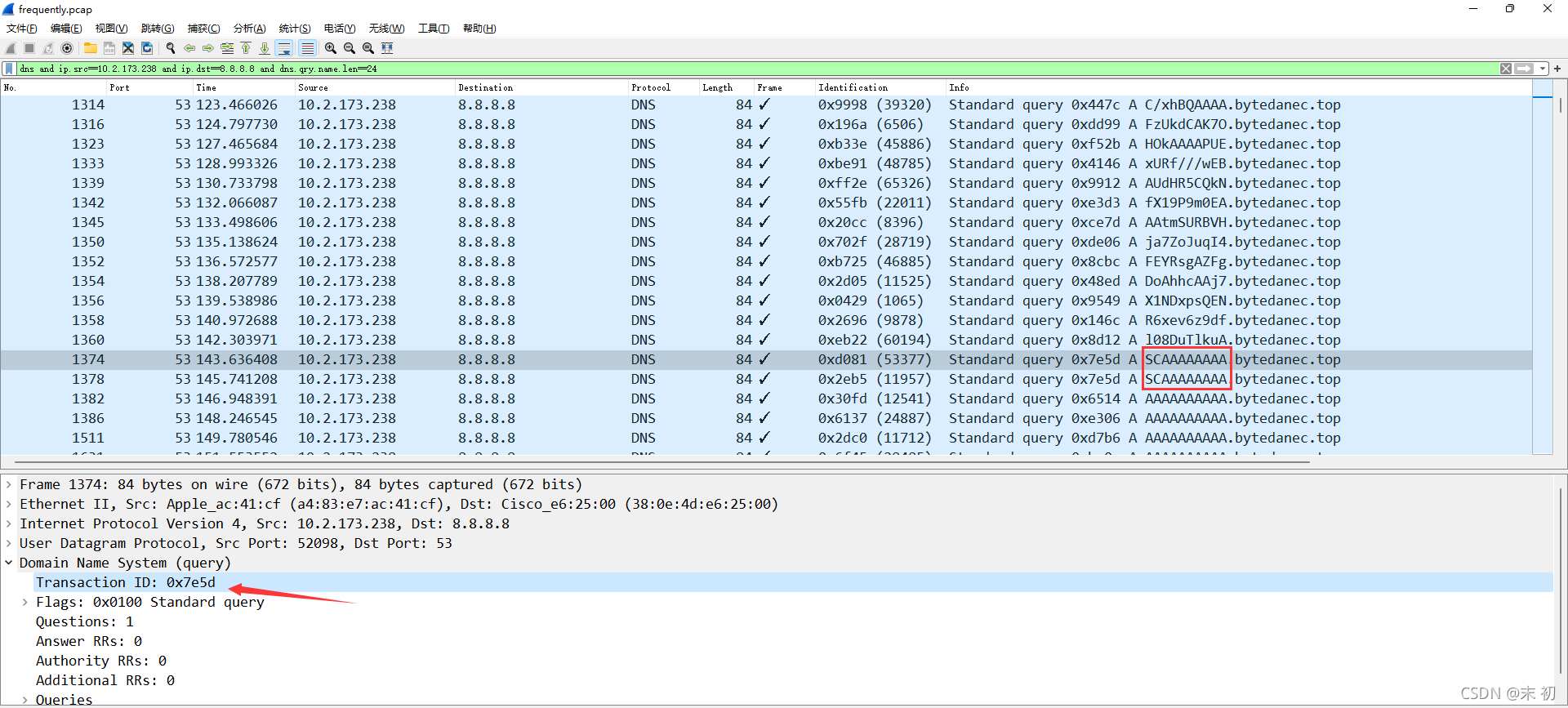Open the 无线(W) menu
The image size is (1568, 708).
coord(386,29)
